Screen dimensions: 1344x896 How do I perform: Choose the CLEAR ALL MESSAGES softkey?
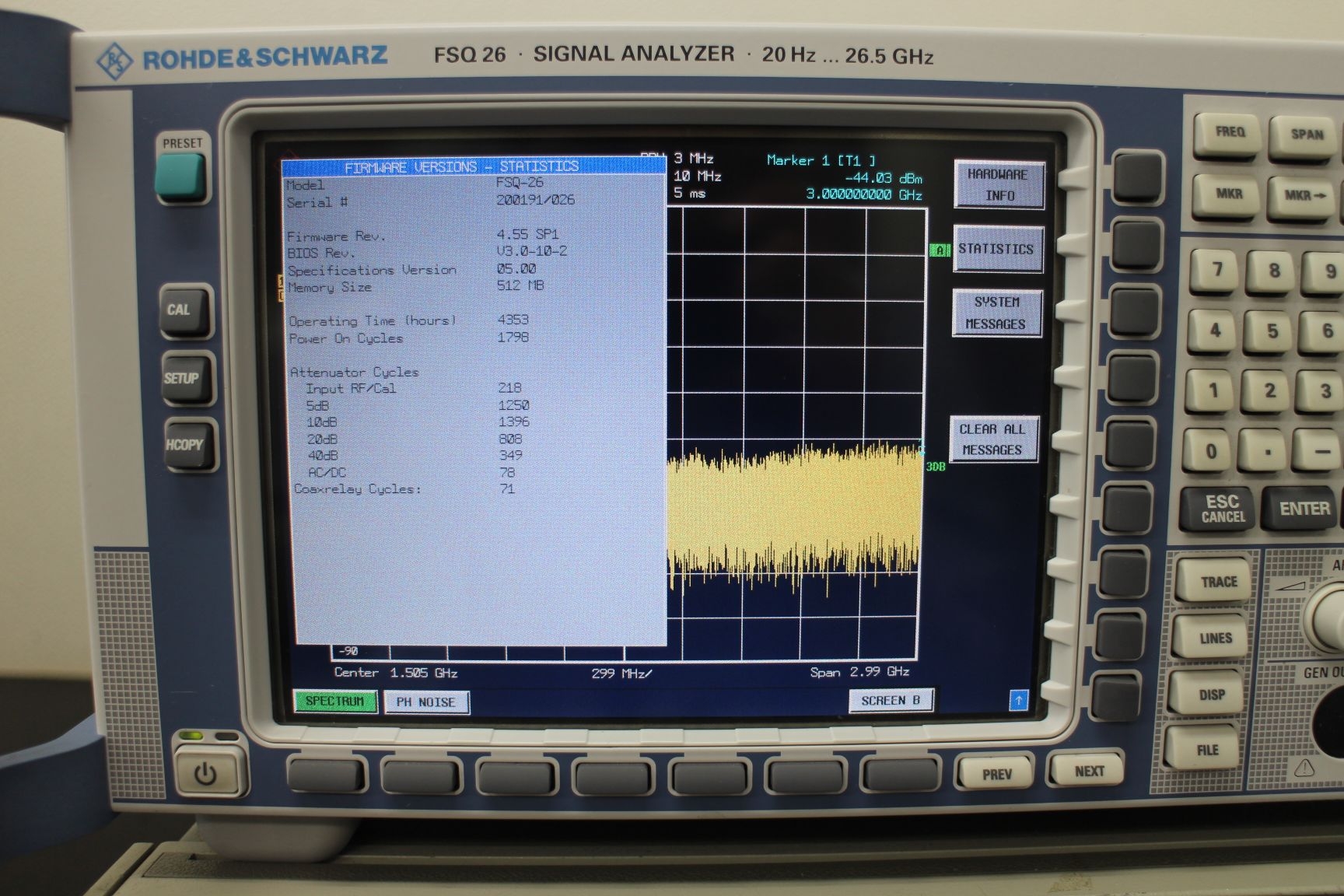993,439
